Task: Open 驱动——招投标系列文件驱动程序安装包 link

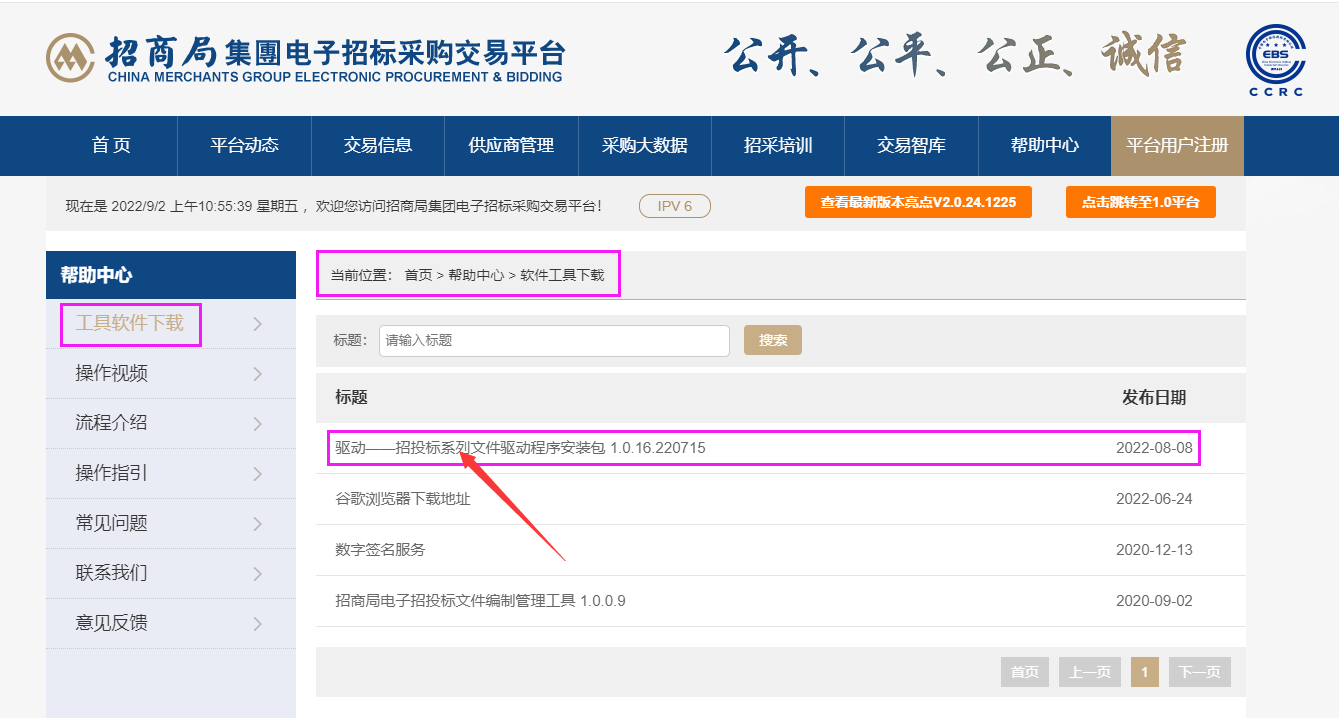Action: click(520, 448)
